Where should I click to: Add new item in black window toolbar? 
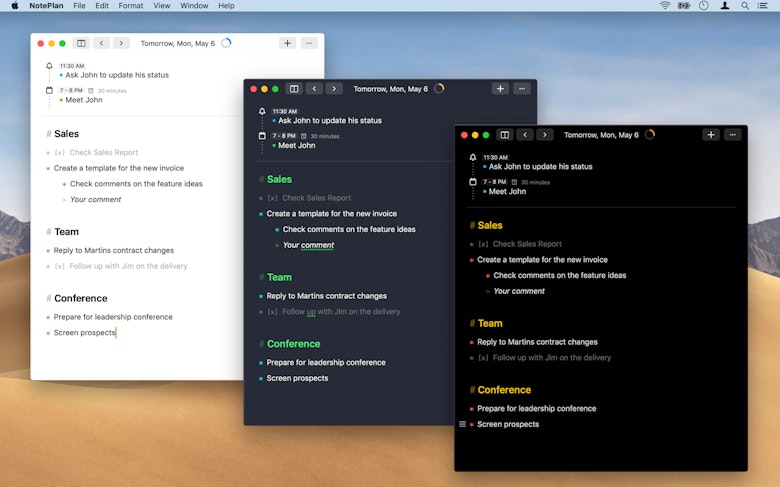(711, 135)
